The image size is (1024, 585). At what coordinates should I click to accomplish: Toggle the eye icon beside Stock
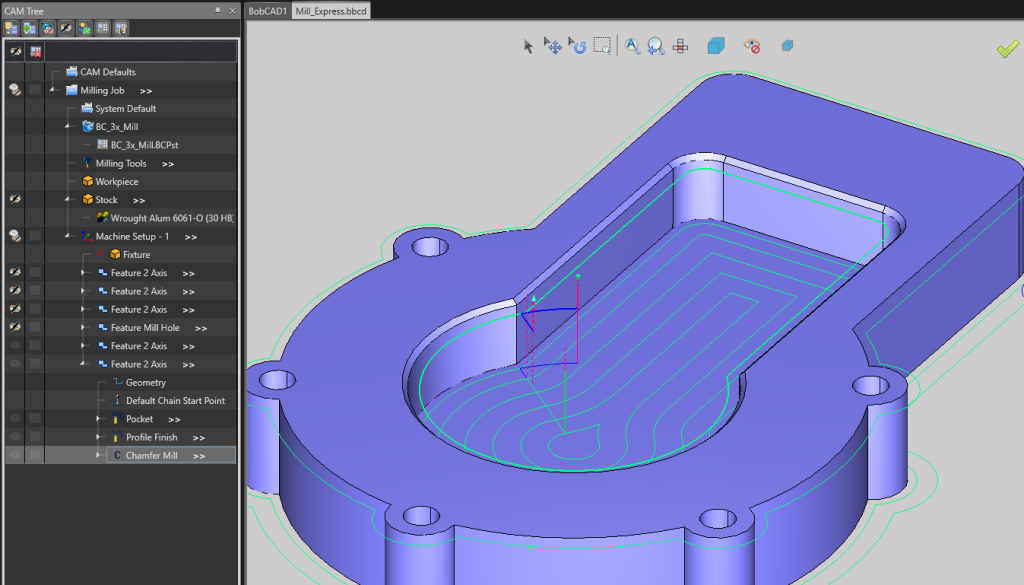click(13, 199)
